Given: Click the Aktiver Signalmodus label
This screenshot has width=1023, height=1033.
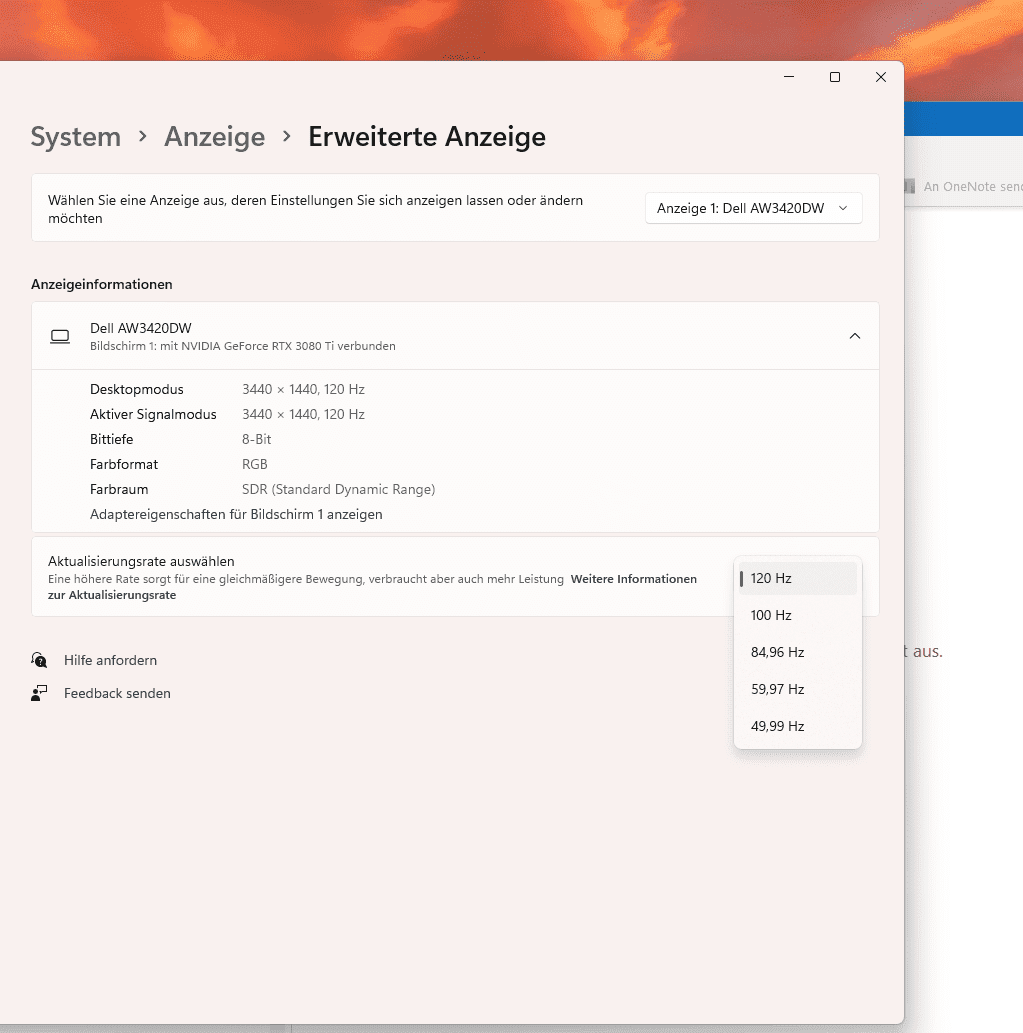Looking at the screenshot, I should point(153,414).
